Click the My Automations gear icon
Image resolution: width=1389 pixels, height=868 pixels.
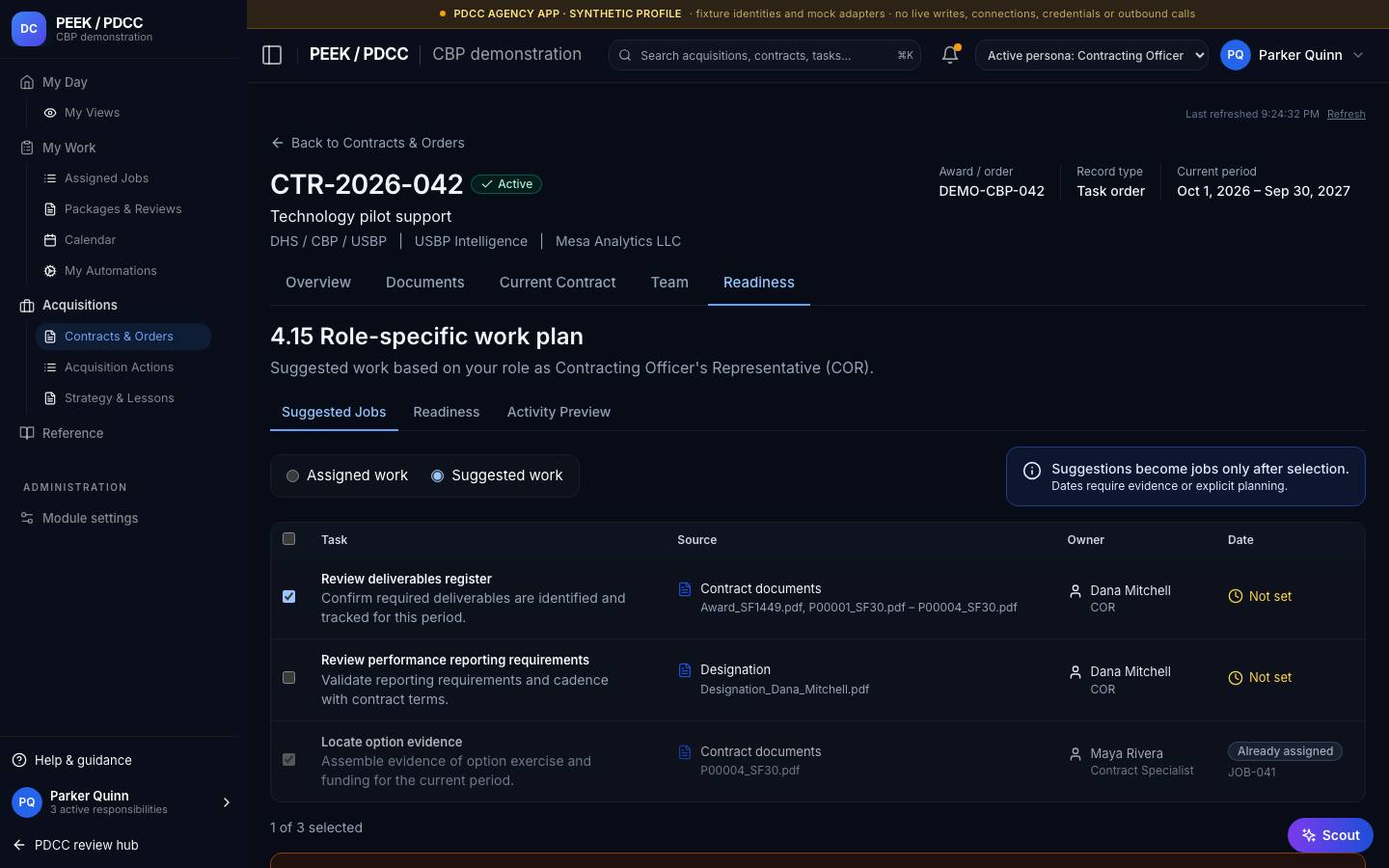tap(50, 271)
